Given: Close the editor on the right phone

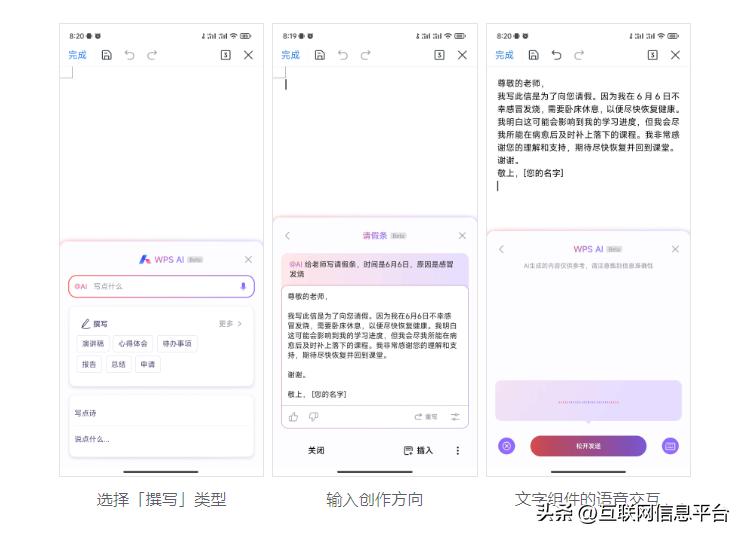Looking at the screenshot, I should click(675, 55).
